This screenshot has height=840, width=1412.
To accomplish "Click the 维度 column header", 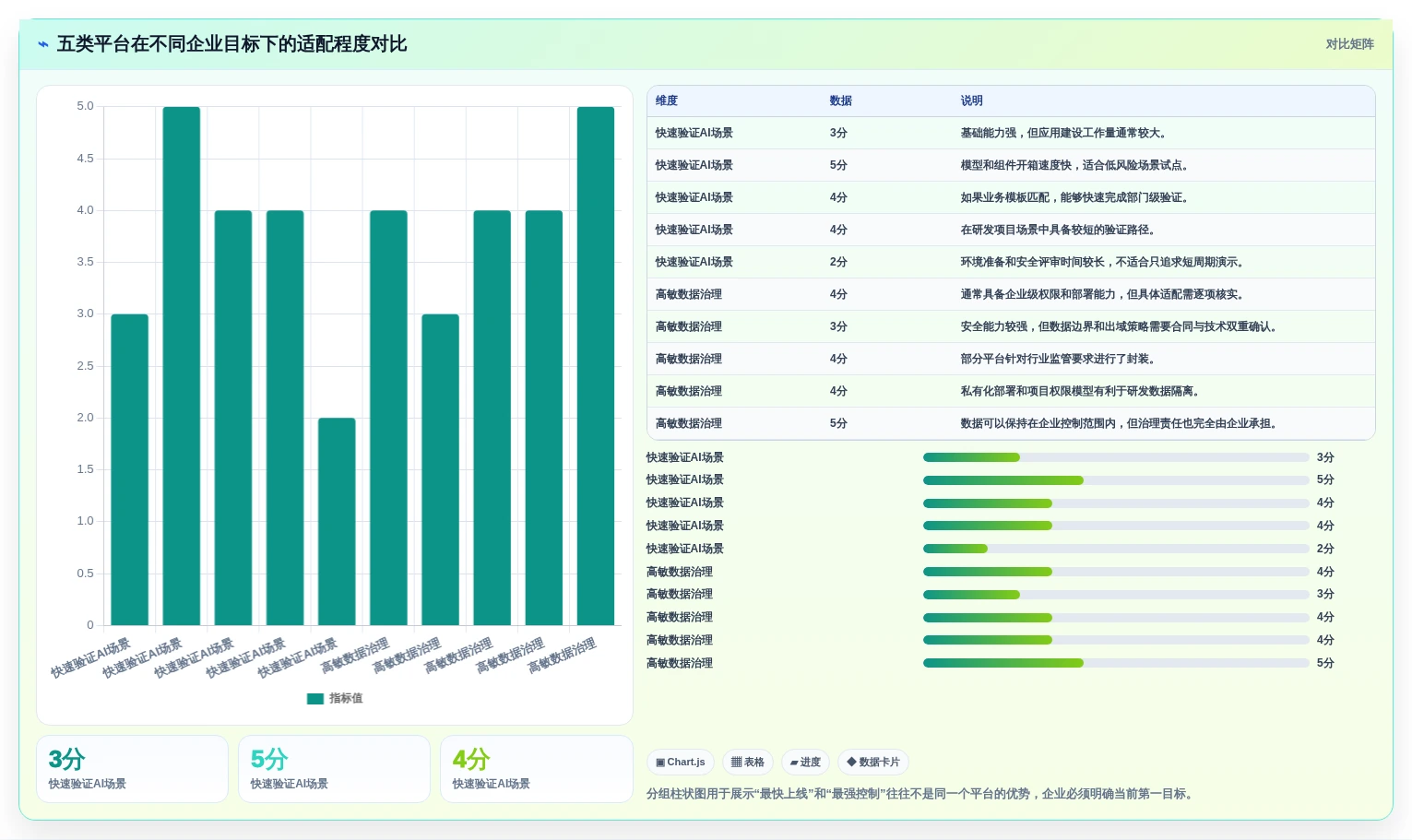I will [667, 101].
